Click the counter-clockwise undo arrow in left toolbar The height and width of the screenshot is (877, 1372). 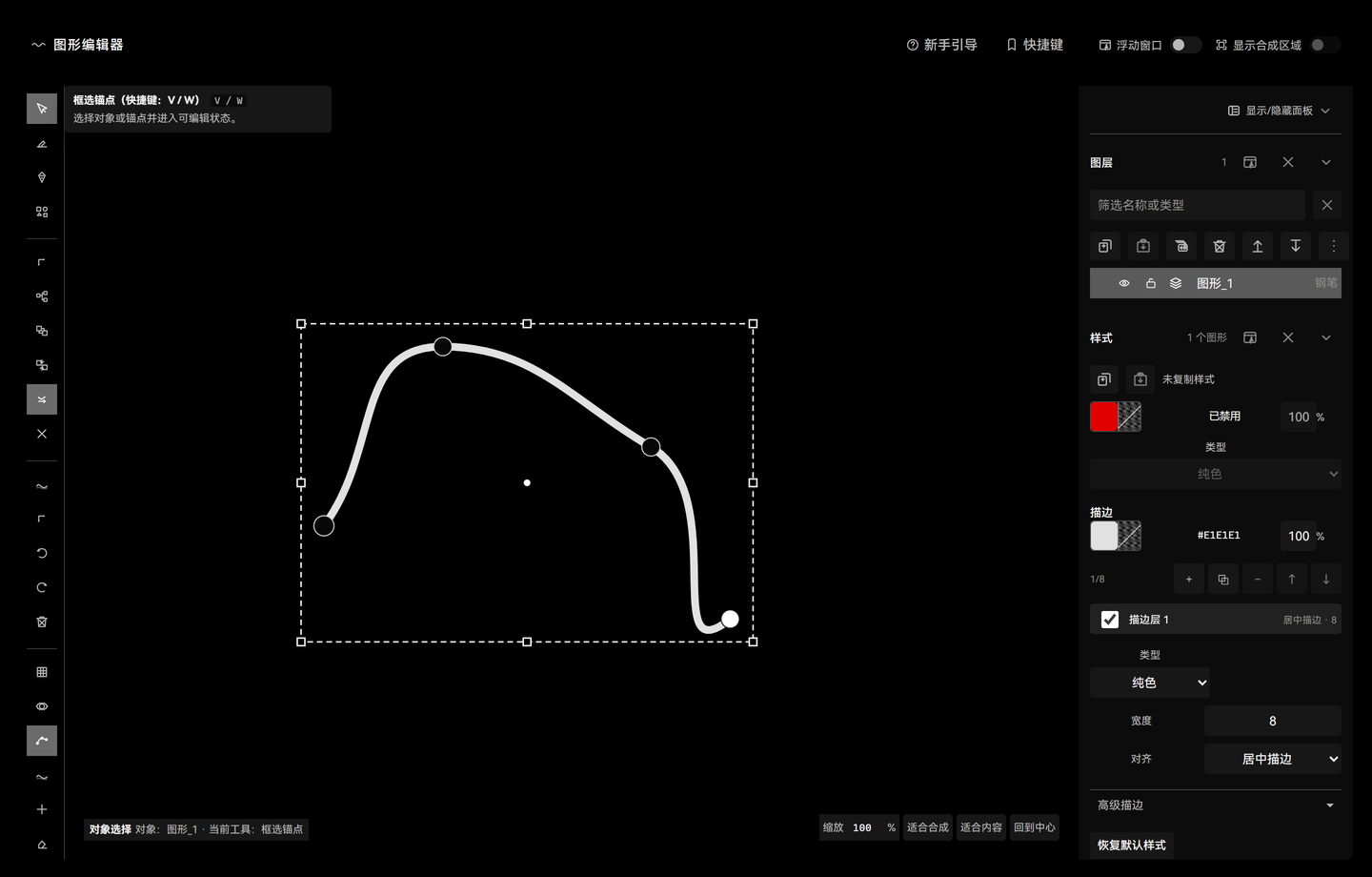coord(42,553)
